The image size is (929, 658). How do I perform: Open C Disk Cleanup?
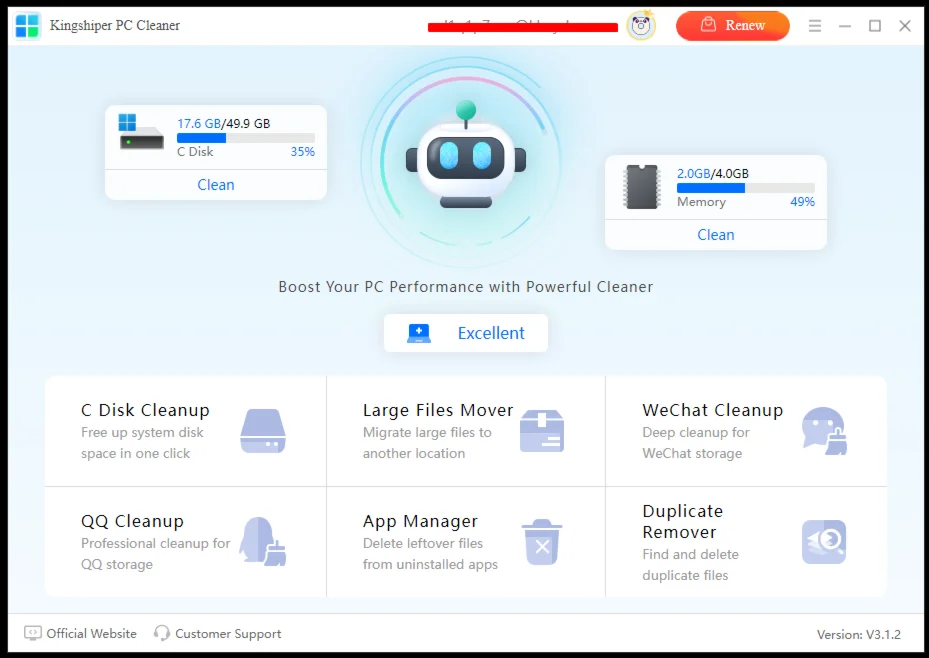[185, 431]
